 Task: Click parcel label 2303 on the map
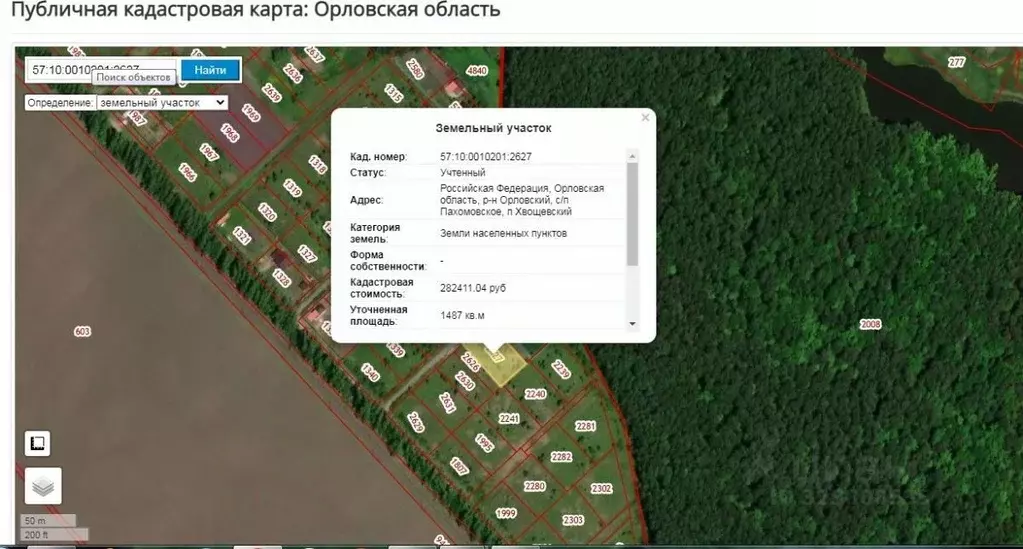(x=572, y=520)
